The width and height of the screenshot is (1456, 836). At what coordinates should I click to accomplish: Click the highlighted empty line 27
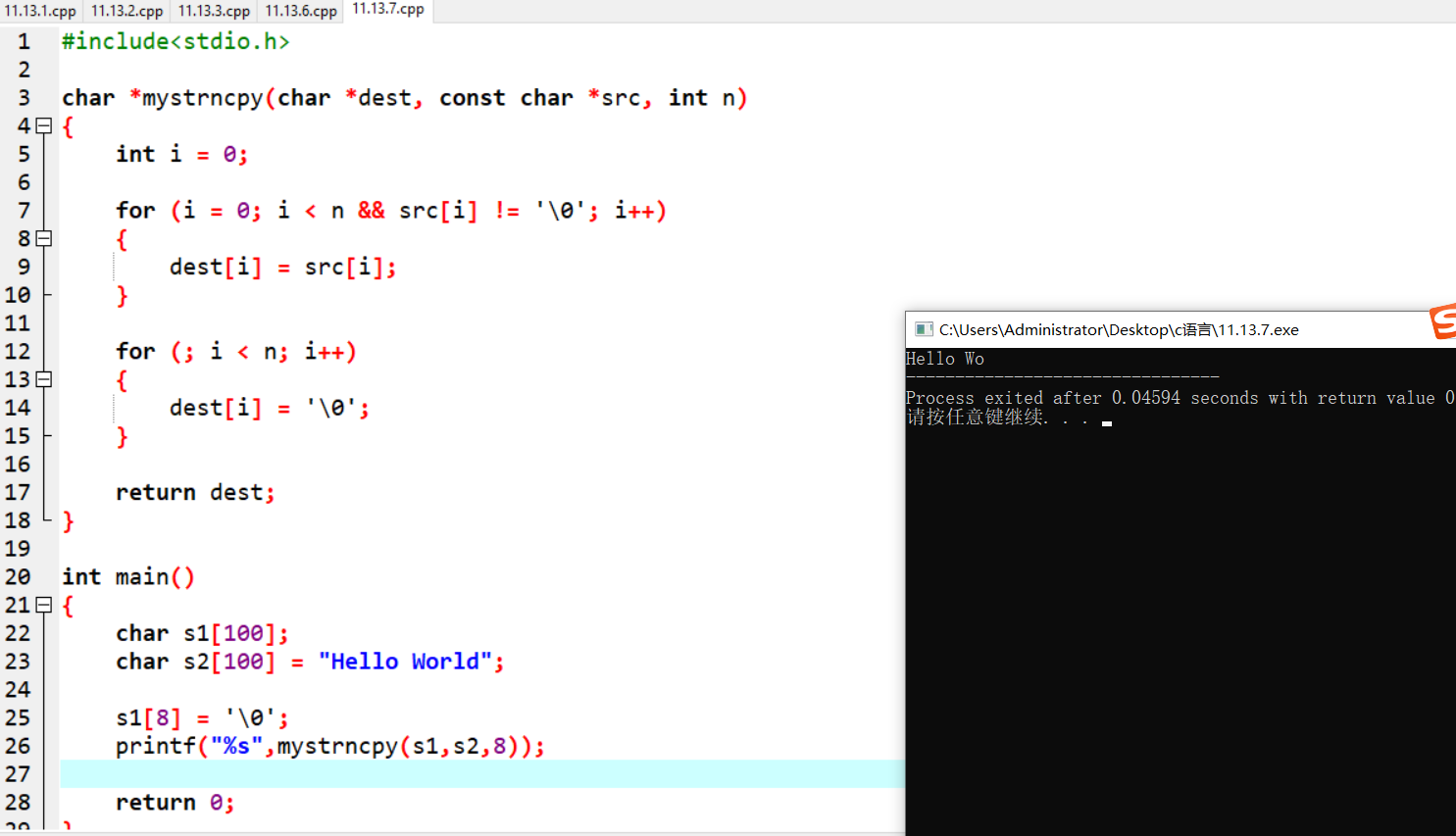coord(481,773)
